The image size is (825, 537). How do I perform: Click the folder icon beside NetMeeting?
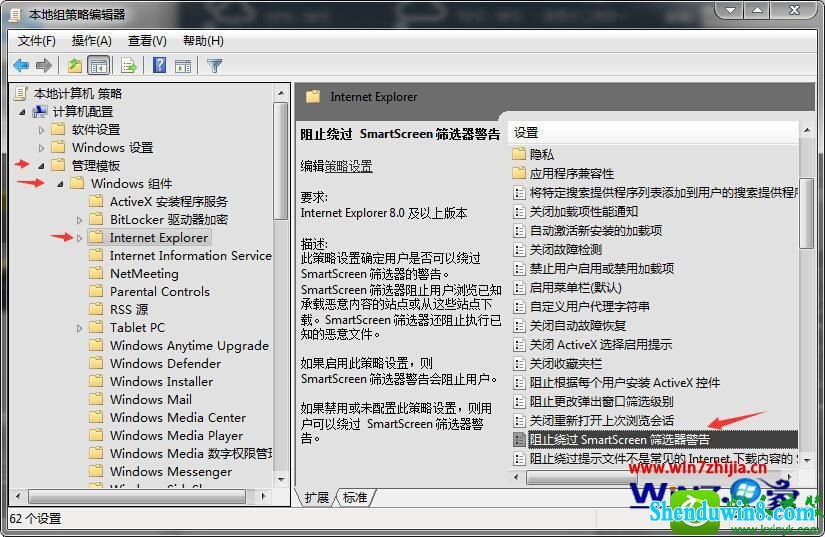(x=96, y=273)
